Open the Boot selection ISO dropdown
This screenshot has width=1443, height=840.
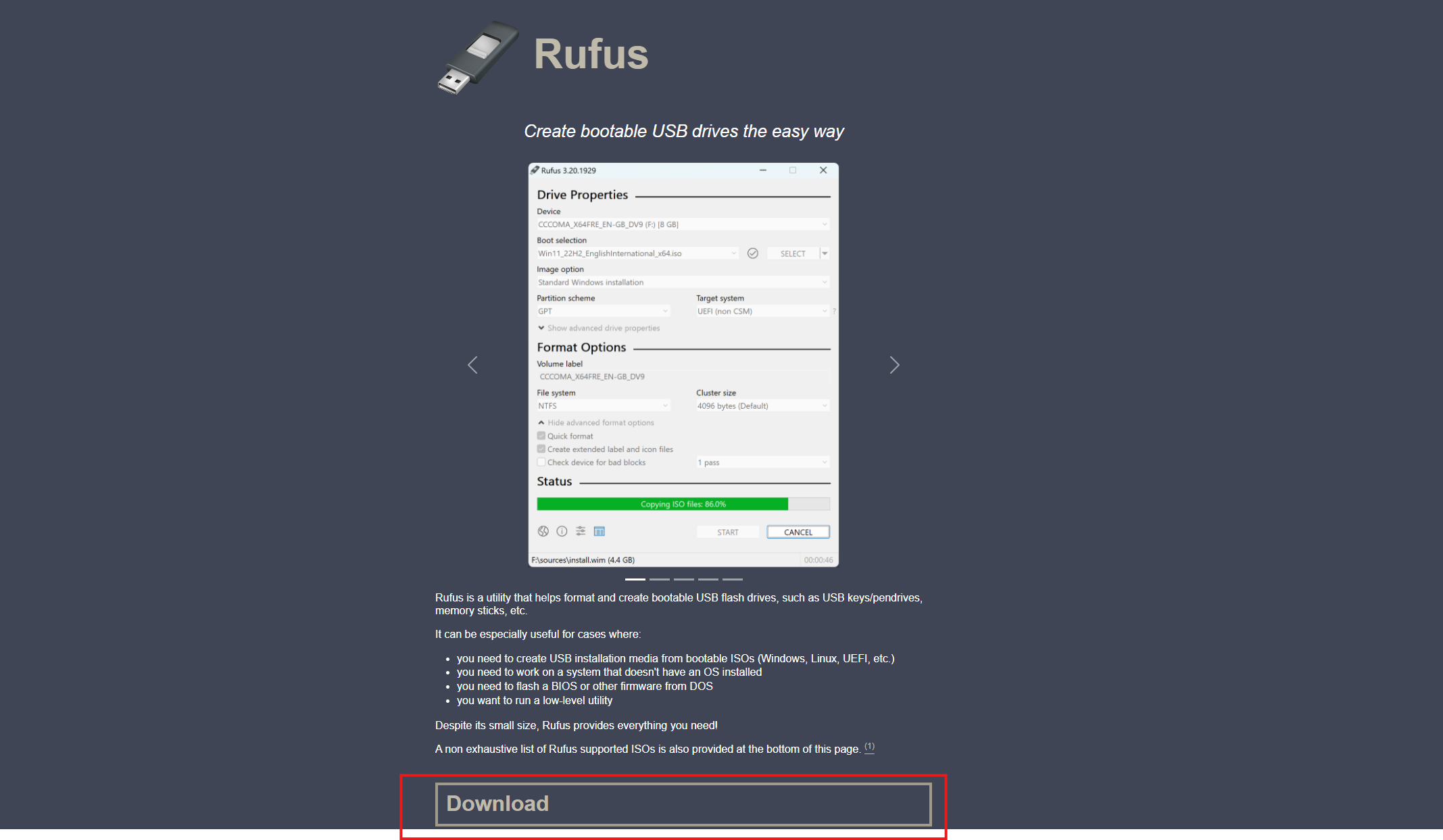tap(637, 253)
